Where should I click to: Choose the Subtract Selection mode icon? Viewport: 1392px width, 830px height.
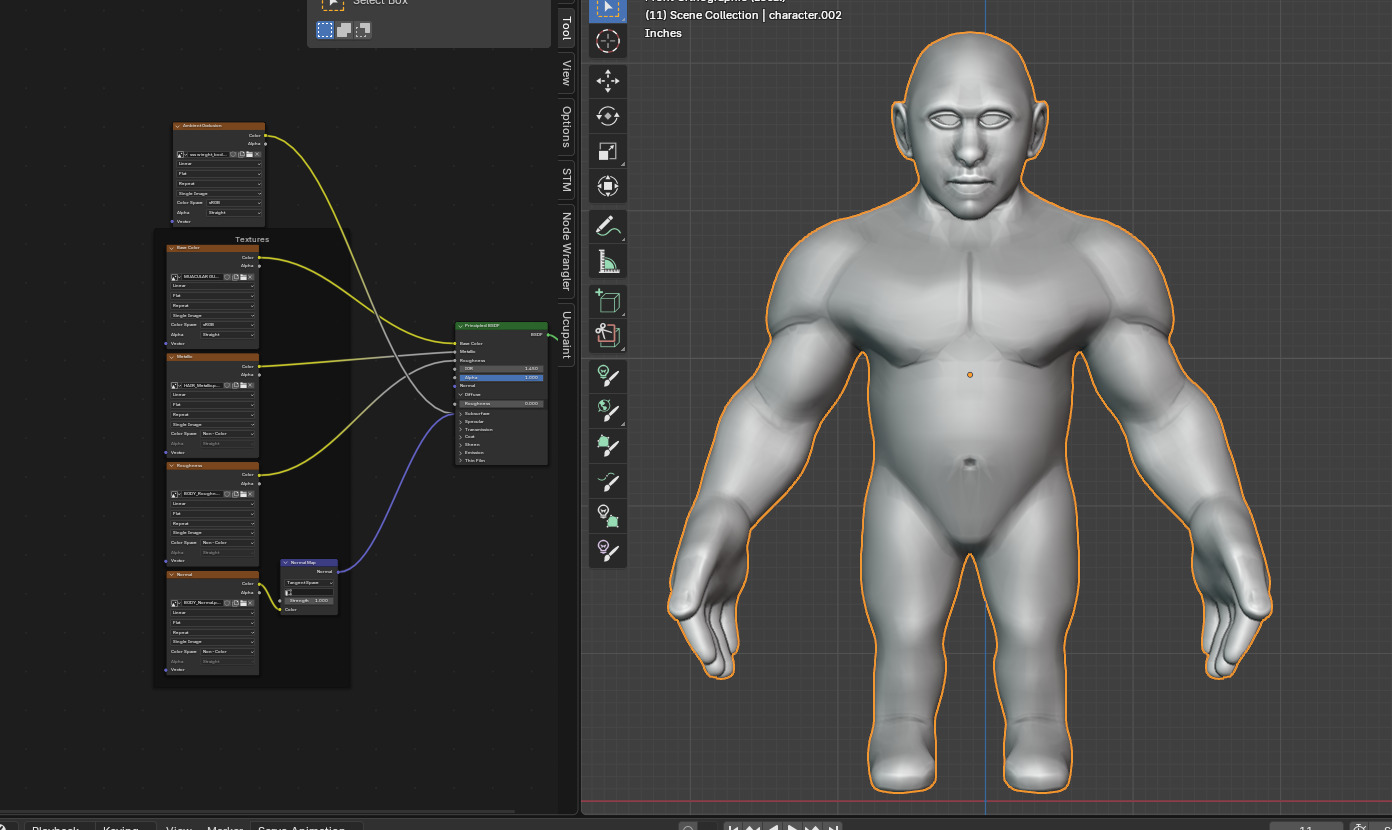click(x=363, y=30)
